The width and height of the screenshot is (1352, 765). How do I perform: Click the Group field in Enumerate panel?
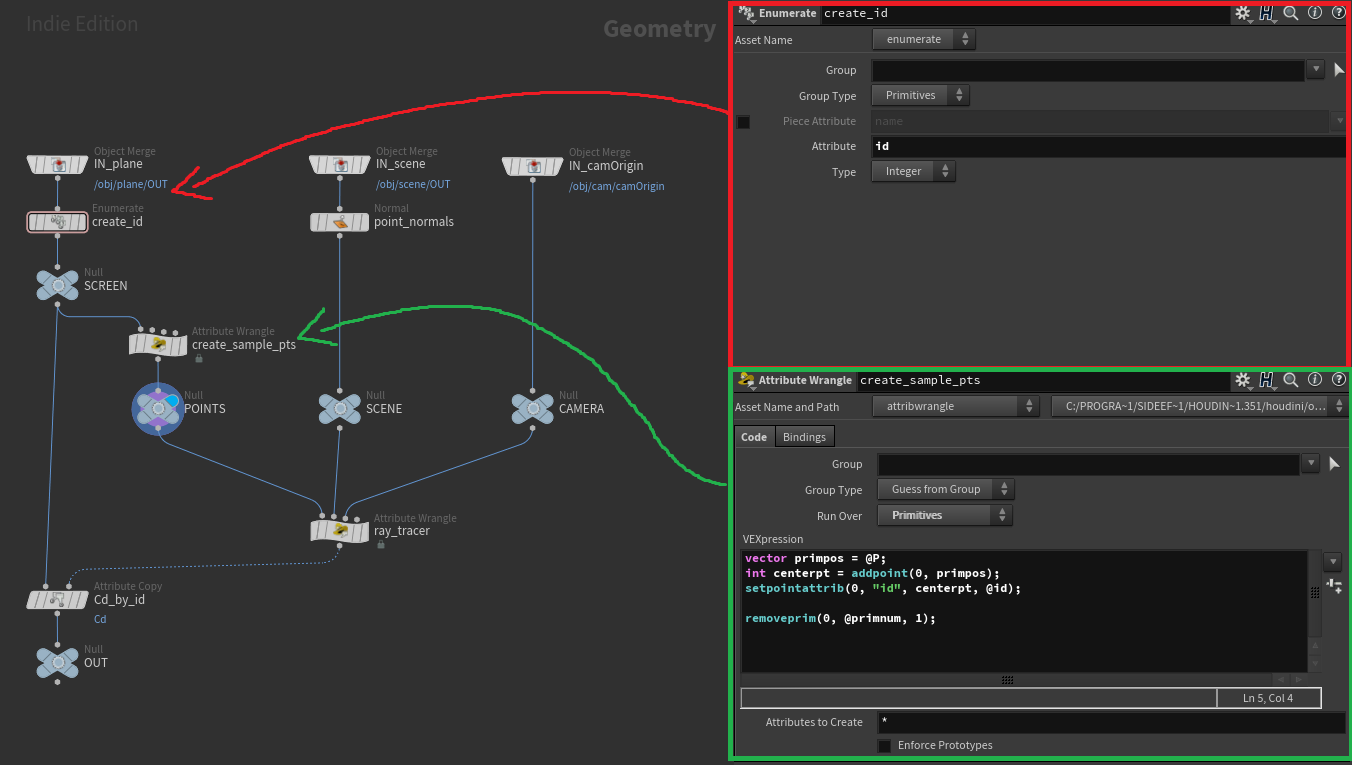1088,70
